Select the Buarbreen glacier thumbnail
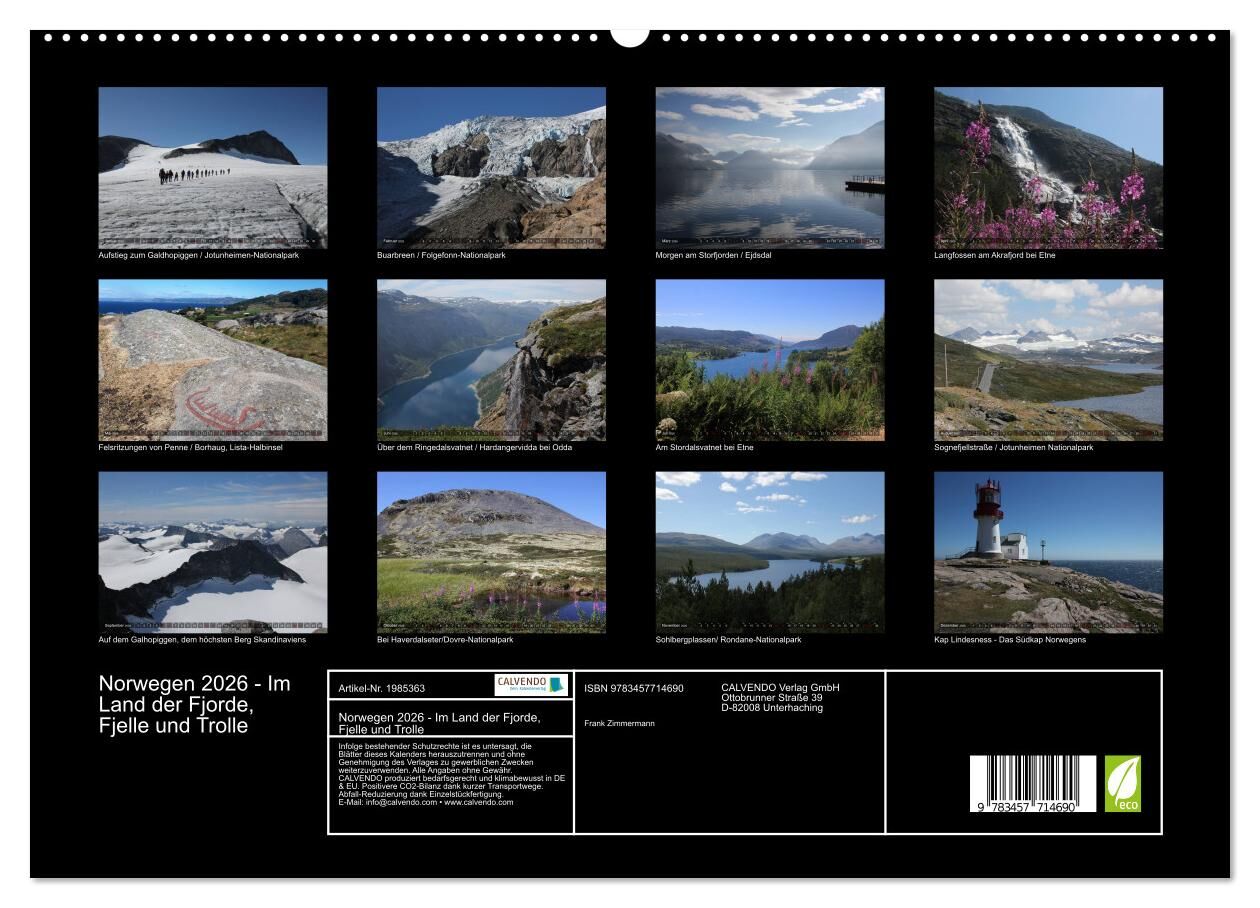 [491, 167]
